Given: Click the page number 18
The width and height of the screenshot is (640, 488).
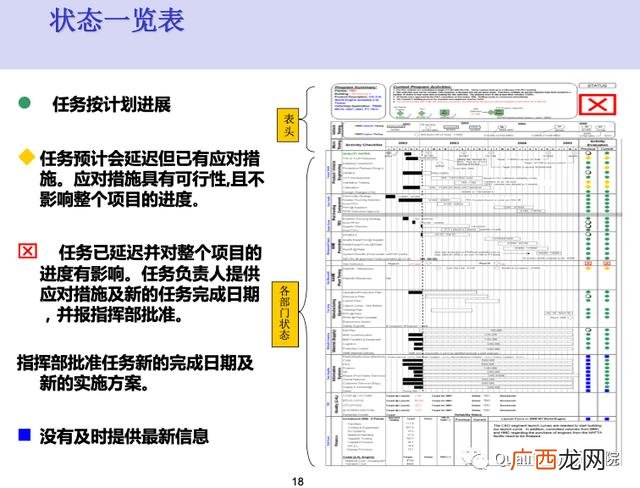Looking at the screenshot, I should 298,481.
